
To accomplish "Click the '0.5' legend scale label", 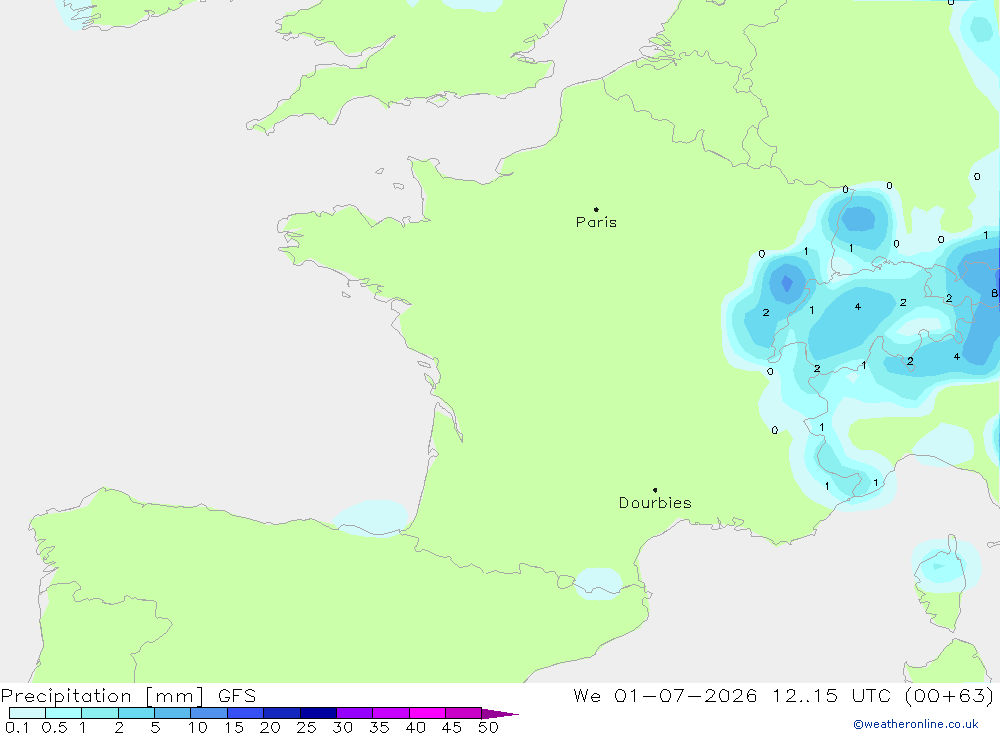I will coord(54,727).
